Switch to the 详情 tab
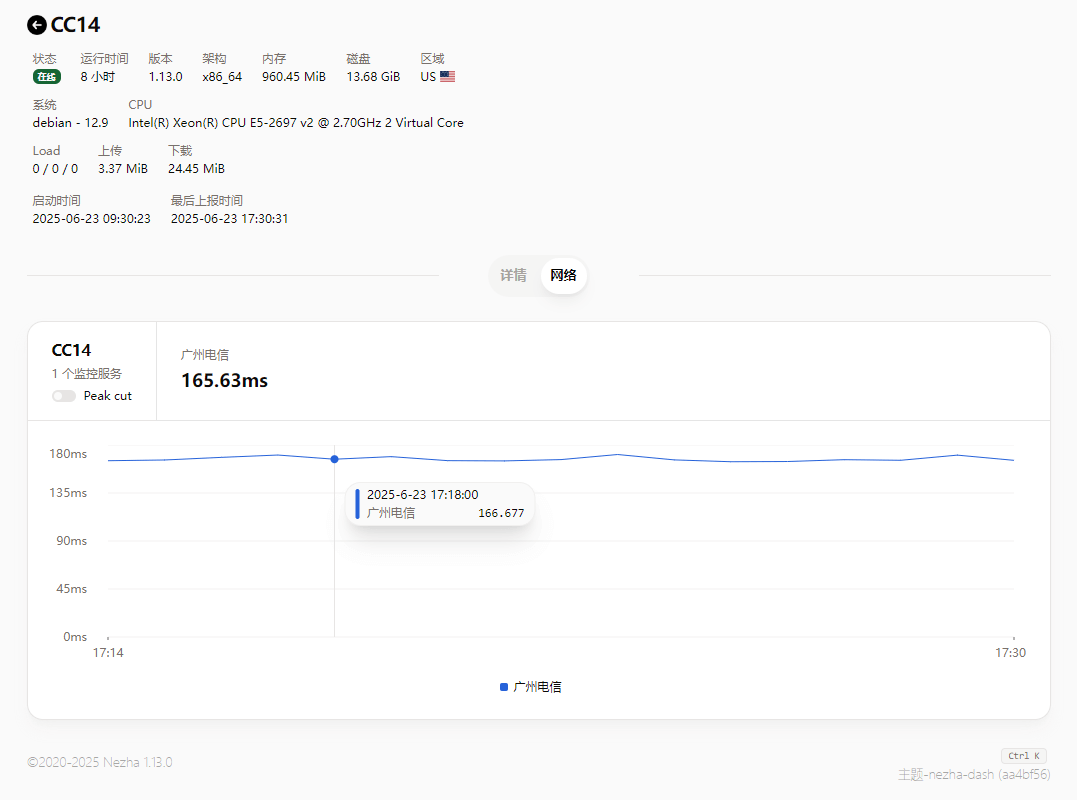This screenshot has height=800, width=1077. [x=513, y=276]
